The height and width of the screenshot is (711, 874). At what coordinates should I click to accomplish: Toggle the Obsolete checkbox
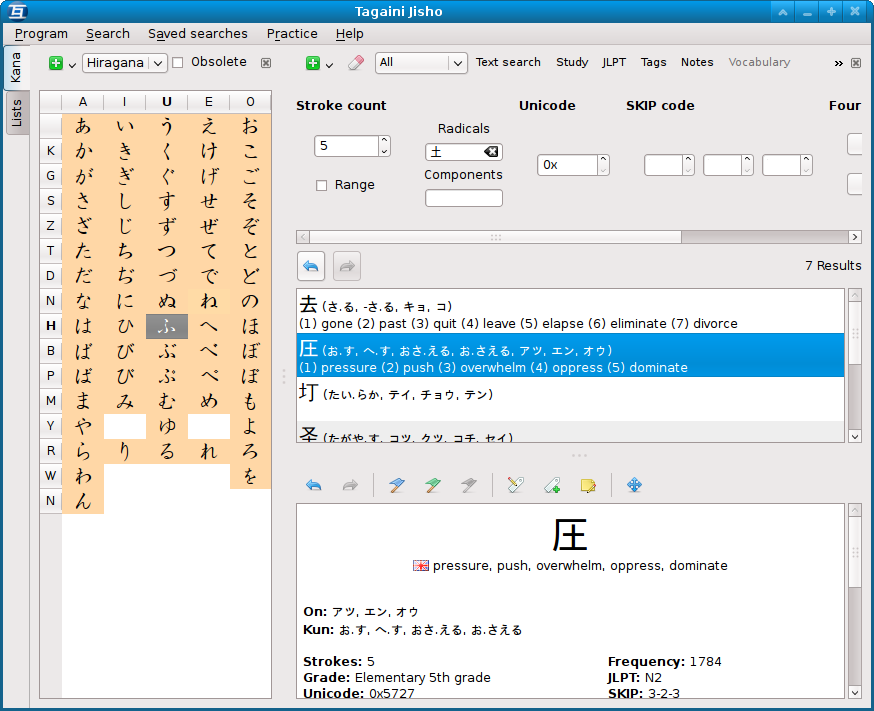(x=178, y=62)
